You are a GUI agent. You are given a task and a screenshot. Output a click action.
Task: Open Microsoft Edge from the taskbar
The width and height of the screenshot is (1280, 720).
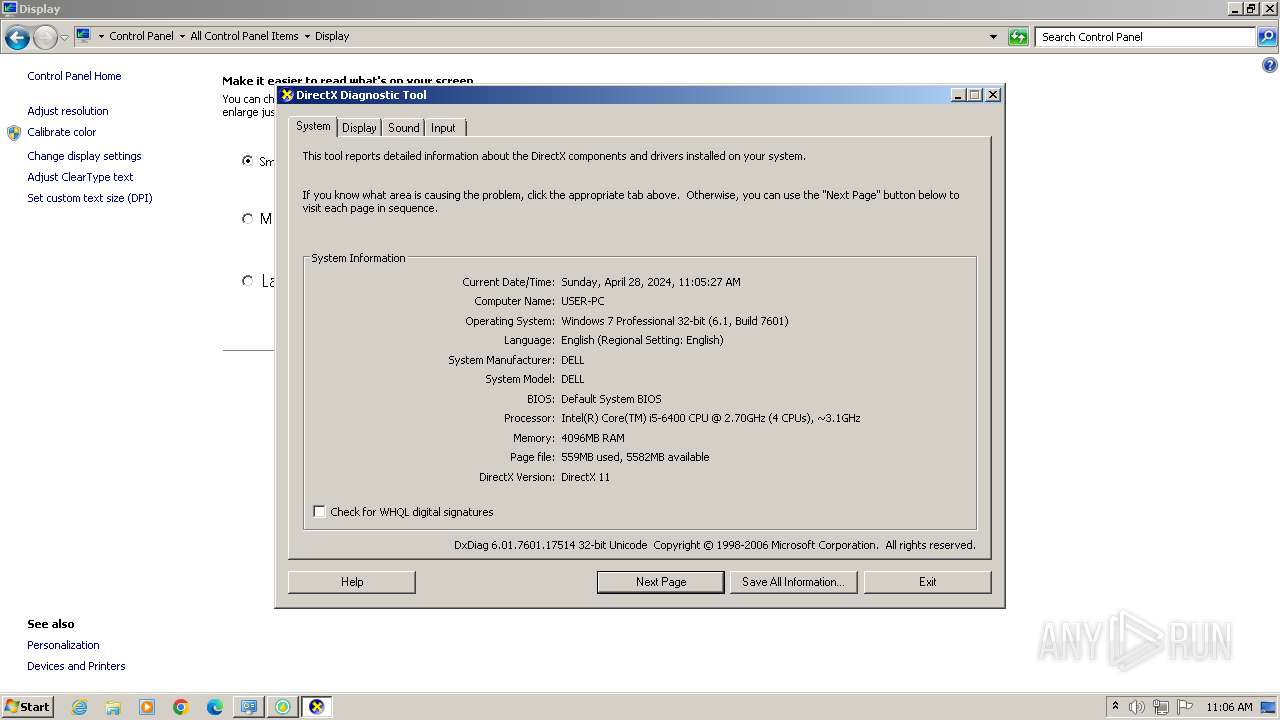coord(215,707)
